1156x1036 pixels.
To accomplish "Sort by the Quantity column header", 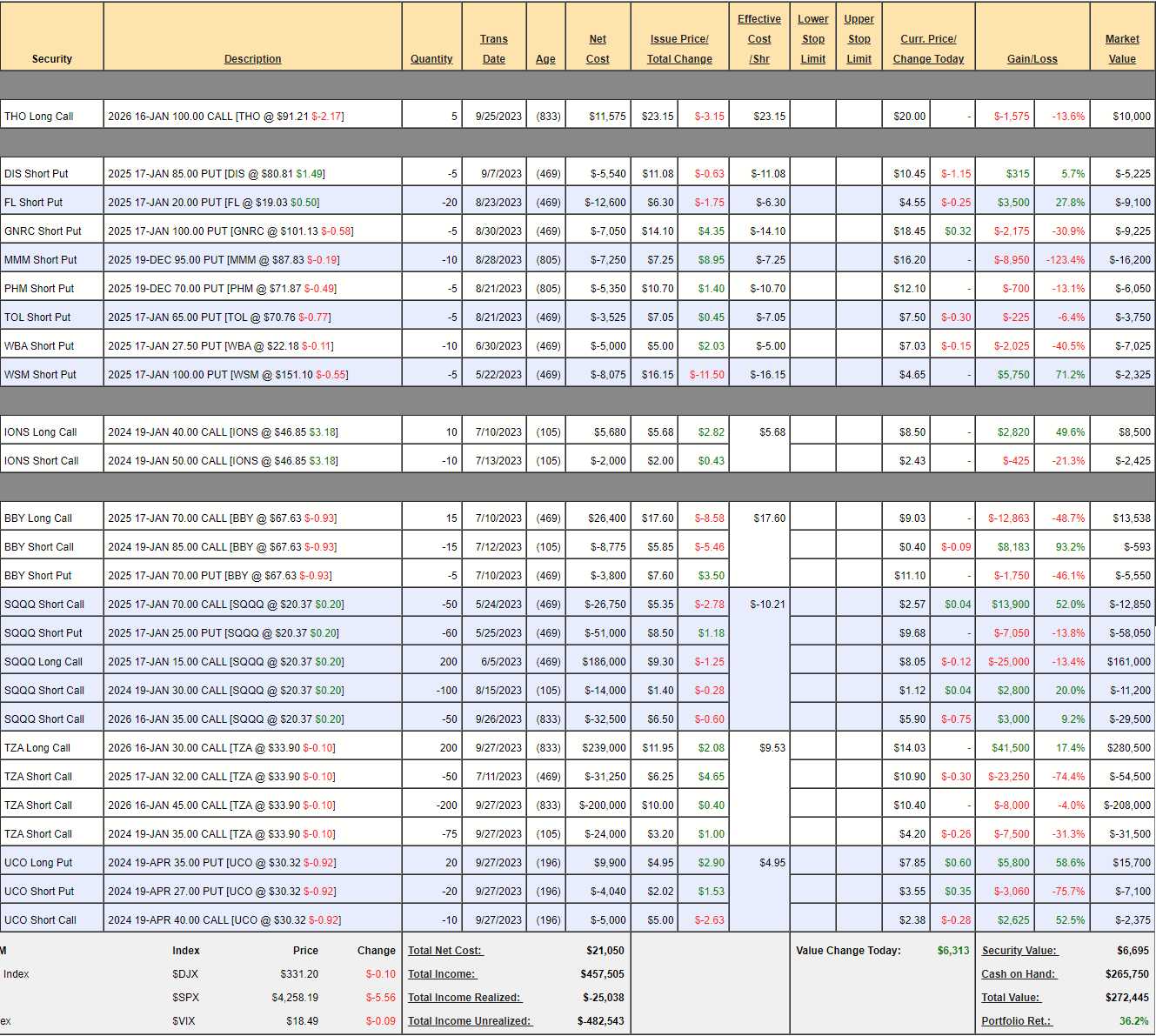I will pyautogui.click(x=431, y=59).
